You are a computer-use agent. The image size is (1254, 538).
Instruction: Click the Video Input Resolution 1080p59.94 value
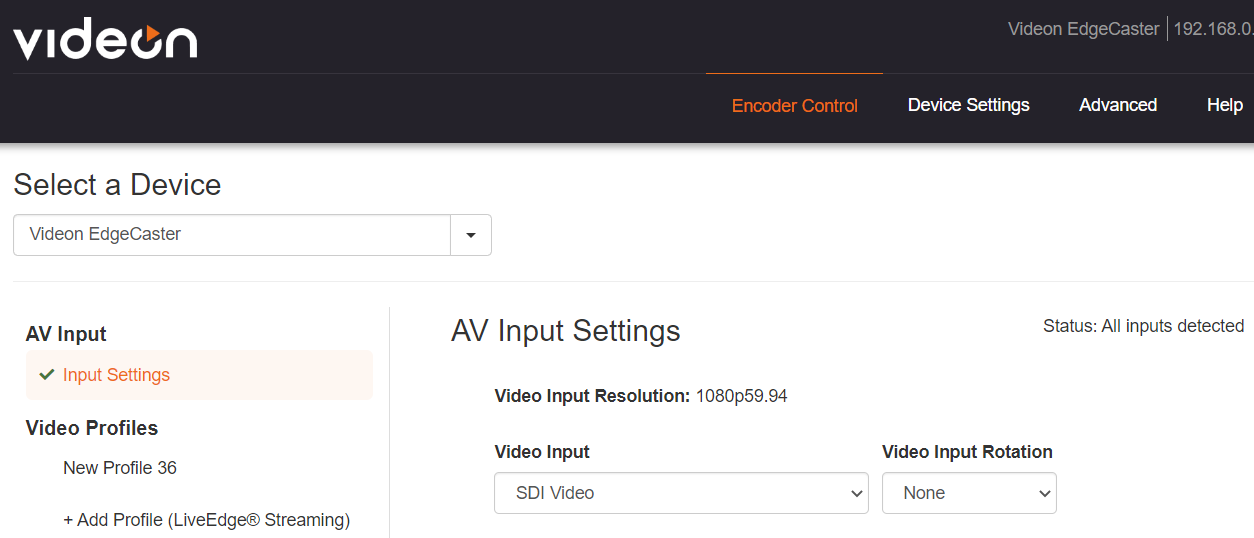coord(742,396)
